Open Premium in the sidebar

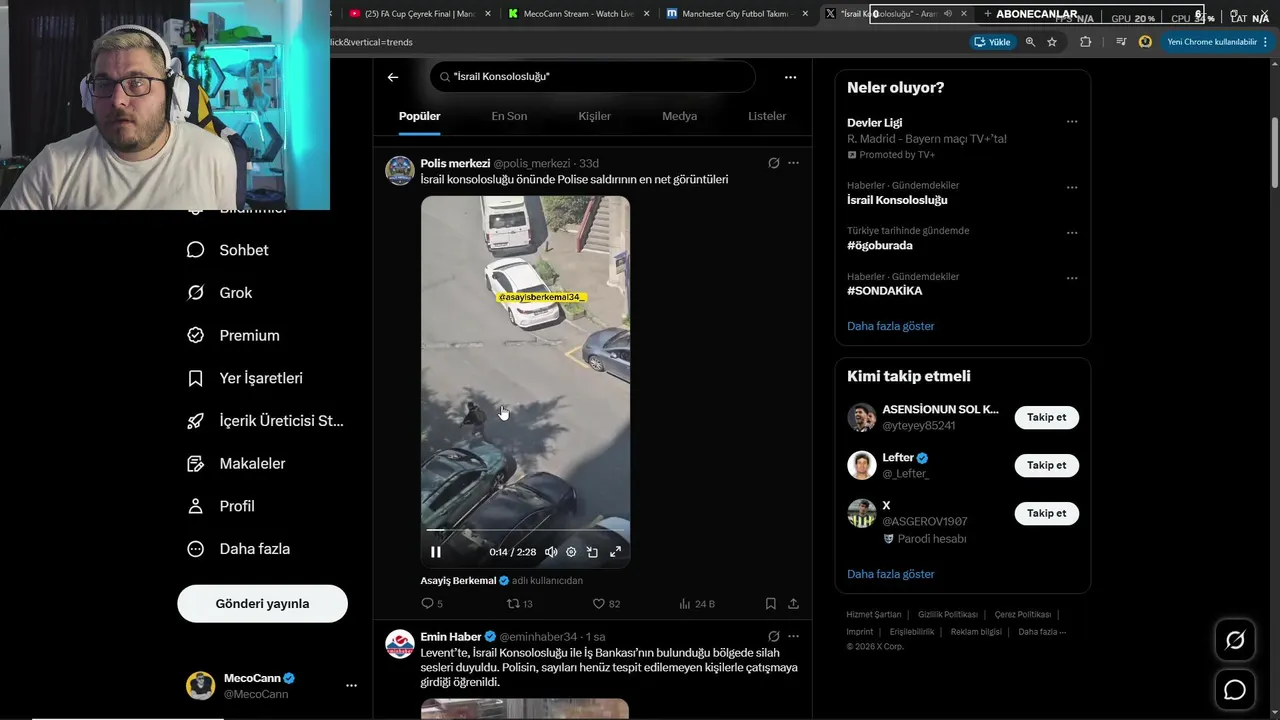(234, 336)
